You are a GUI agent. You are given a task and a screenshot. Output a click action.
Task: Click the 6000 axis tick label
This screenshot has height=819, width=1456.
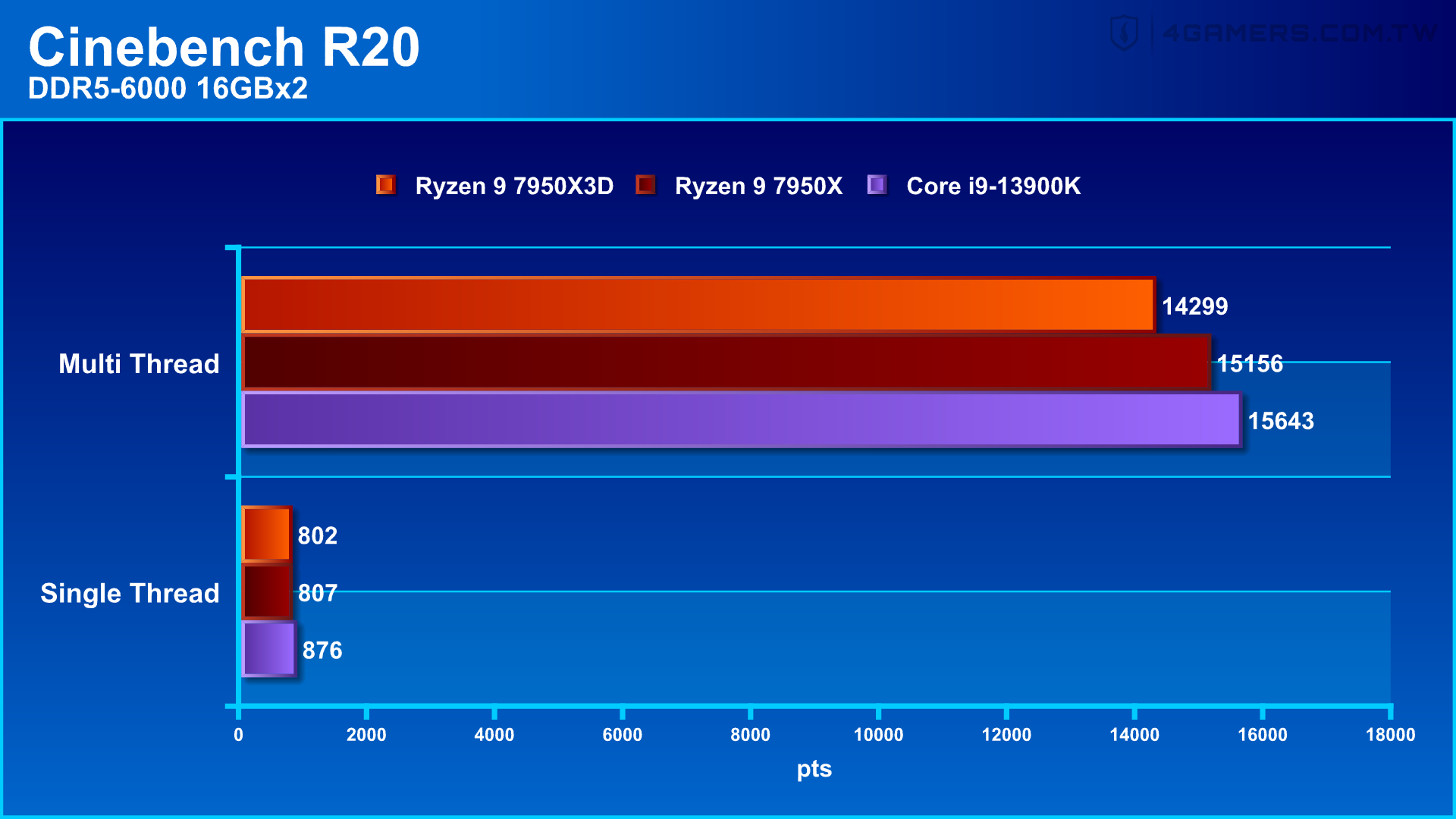point(623,735)
